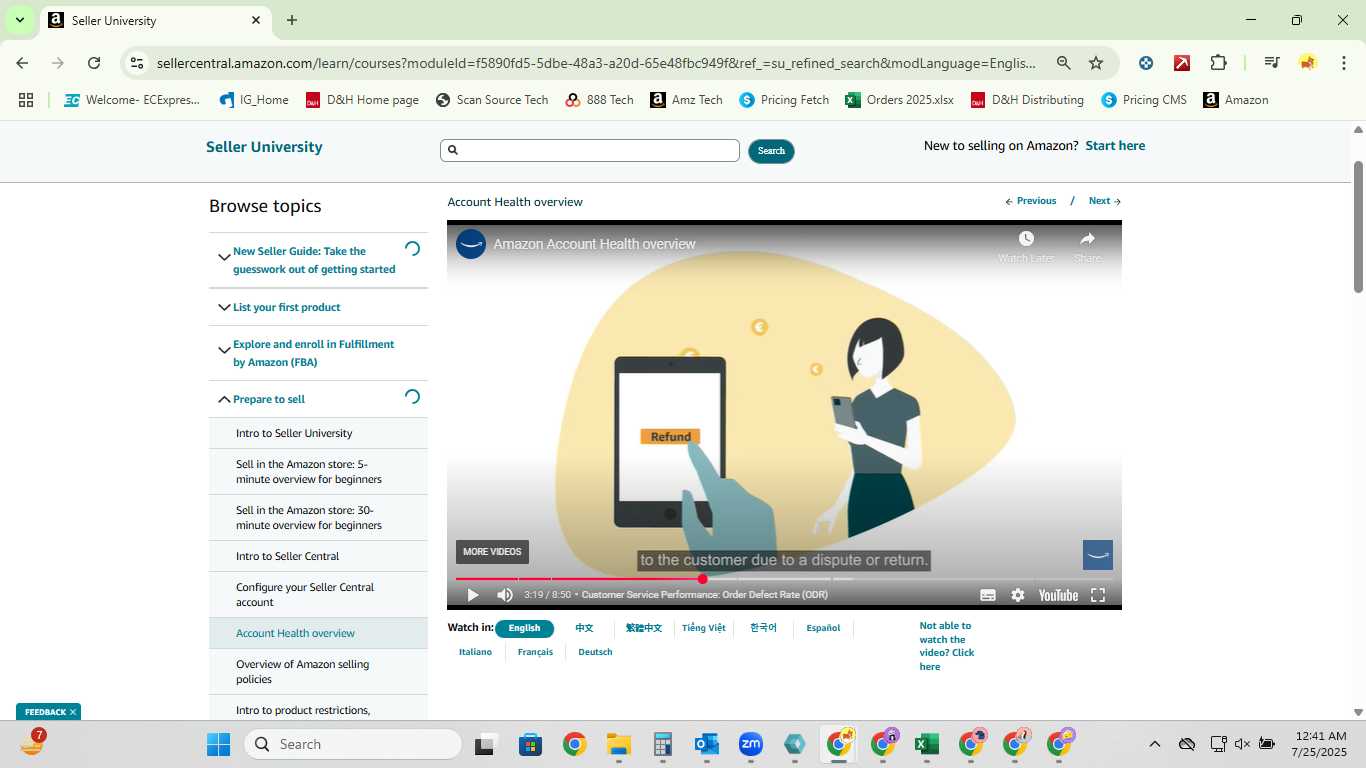The height and width of the screenshot is (768, 1366).
Task: Open the Start here link
Action: click(x=1115, y=146)
